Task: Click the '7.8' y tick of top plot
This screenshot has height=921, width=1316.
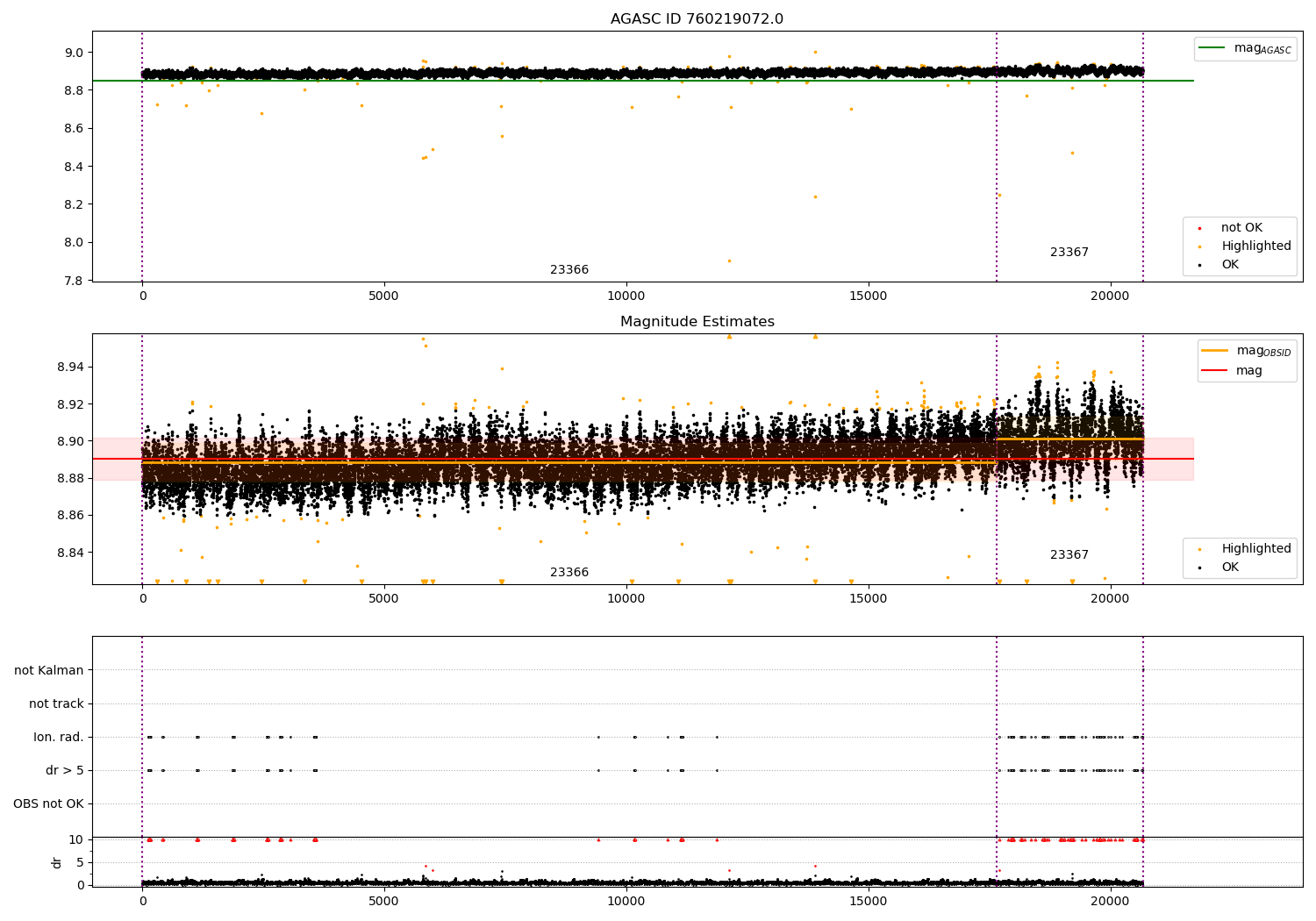Action: (74, 281)
